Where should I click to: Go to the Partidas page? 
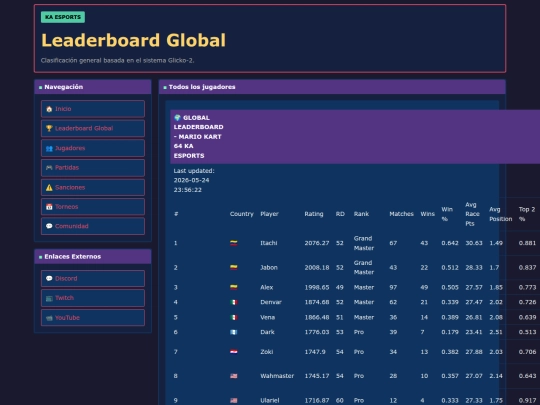(93, 167)
